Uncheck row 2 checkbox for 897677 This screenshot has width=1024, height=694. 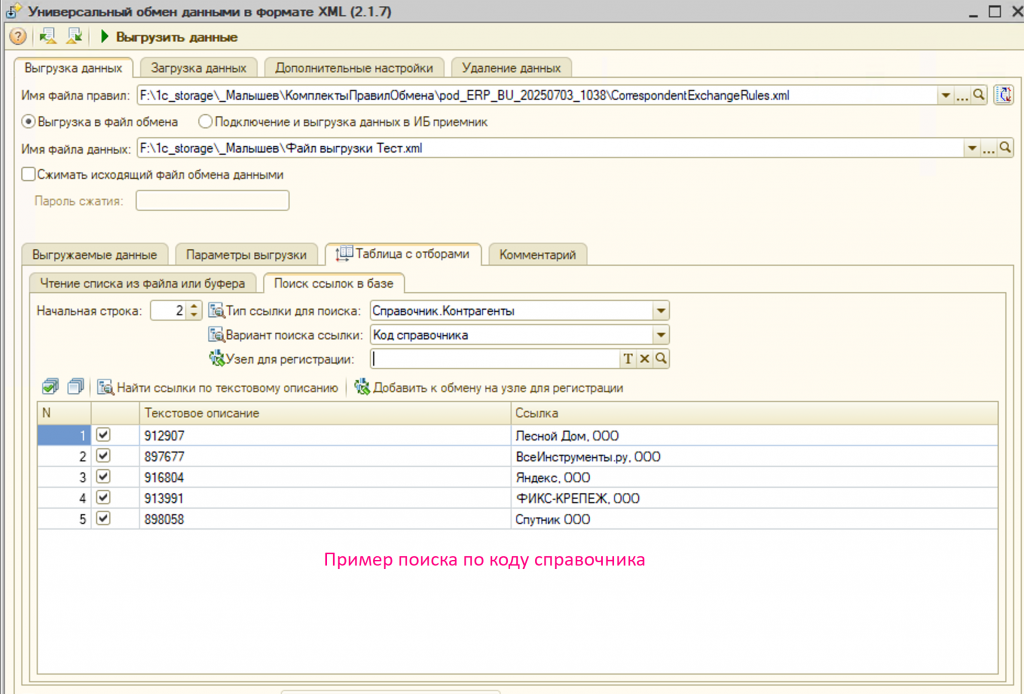[x=103, y=456]
